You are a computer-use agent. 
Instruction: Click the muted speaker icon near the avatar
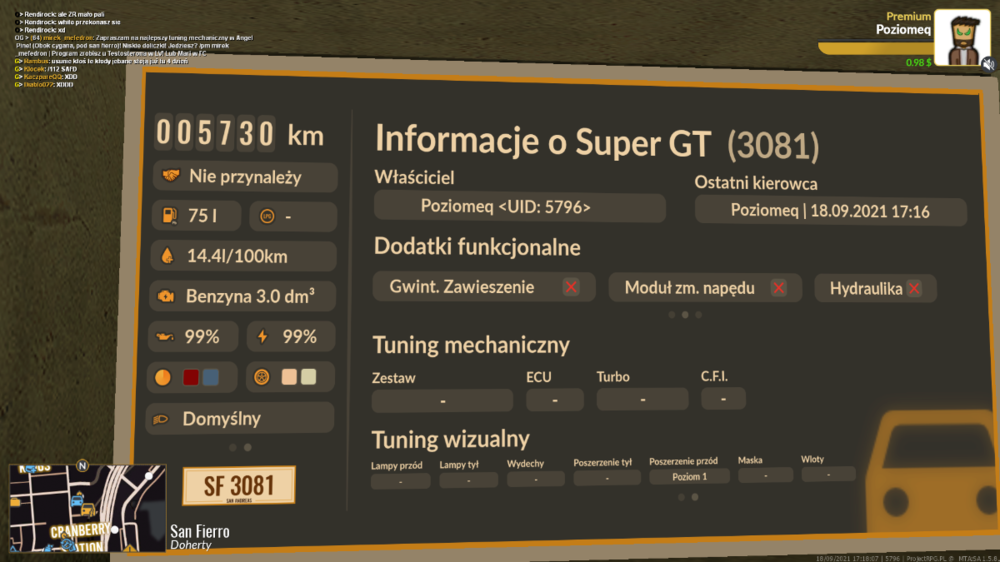coord(988,64)
